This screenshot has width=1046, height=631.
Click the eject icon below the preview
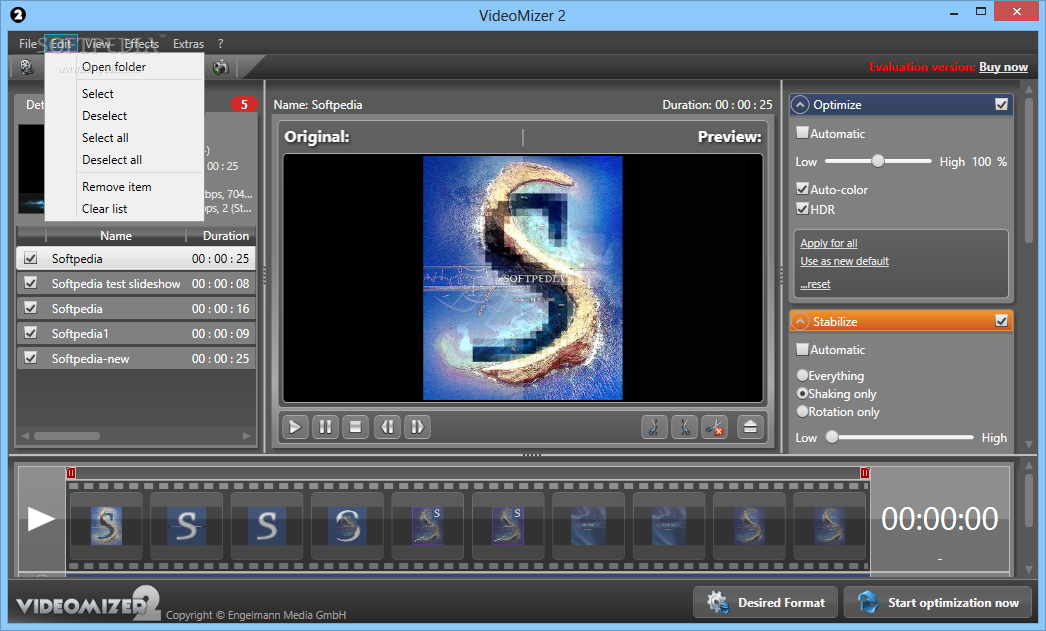coord(750,427)
